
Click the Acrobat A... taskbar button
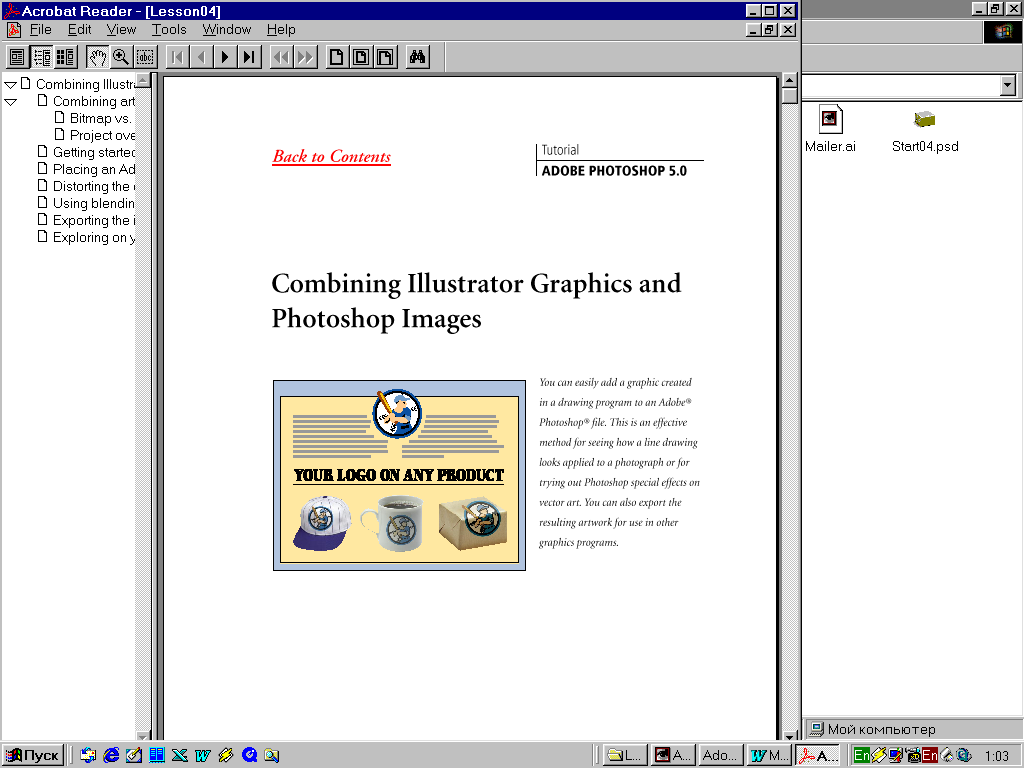pos(818,755)
